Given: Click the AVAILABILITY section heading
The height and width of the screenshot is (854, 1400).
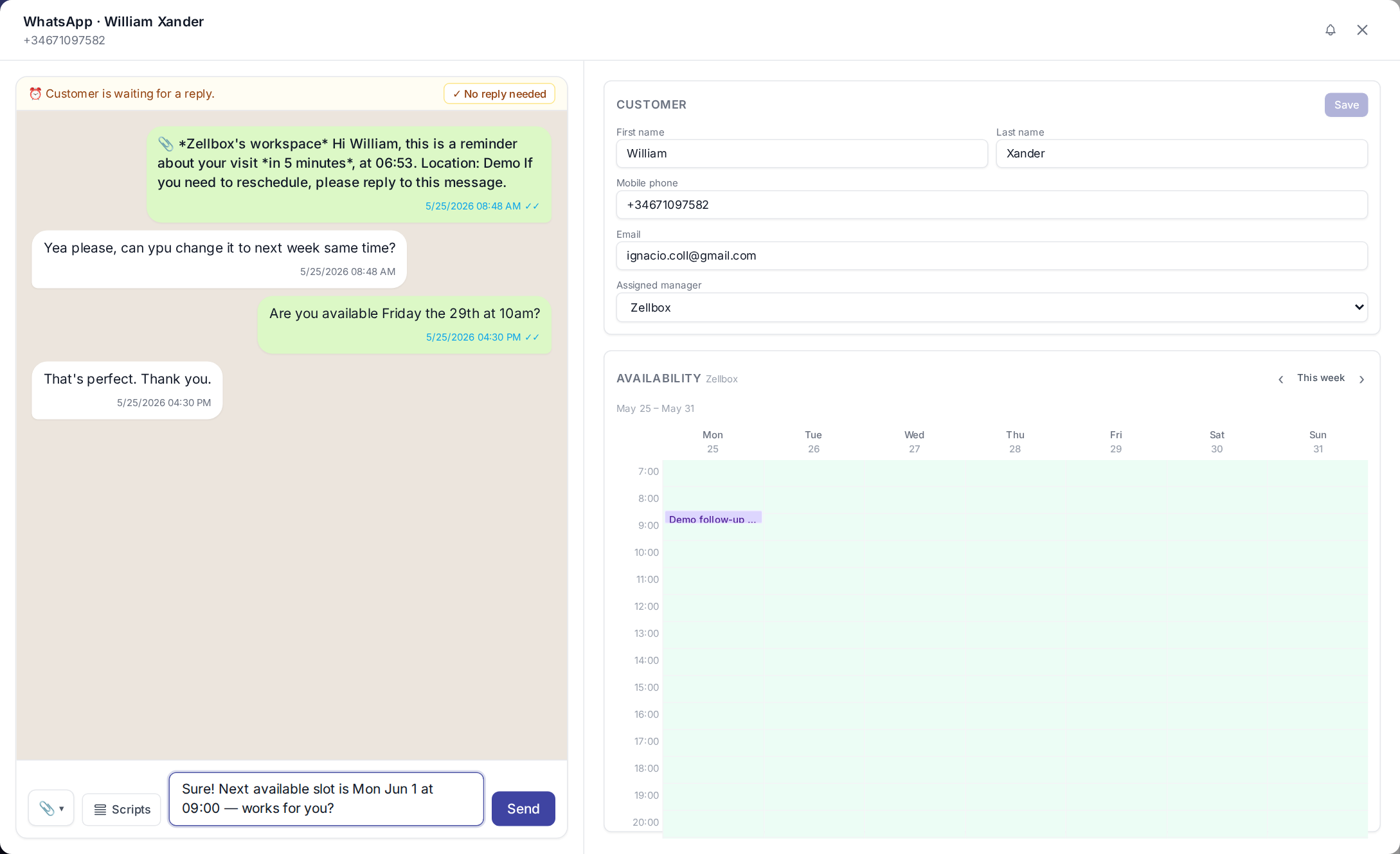Looking at the screenshot, I should pyautogui.click(x=658, y=378).
